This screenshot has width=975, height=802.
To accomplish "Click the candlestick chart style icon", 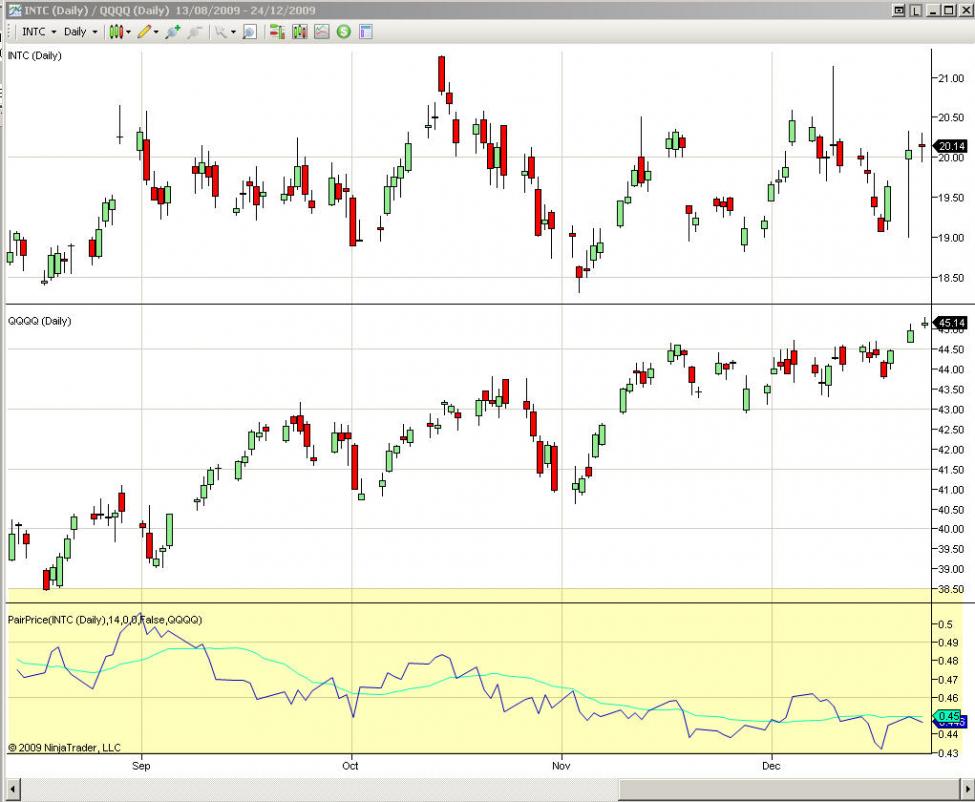I will click(x=116, y=32).
